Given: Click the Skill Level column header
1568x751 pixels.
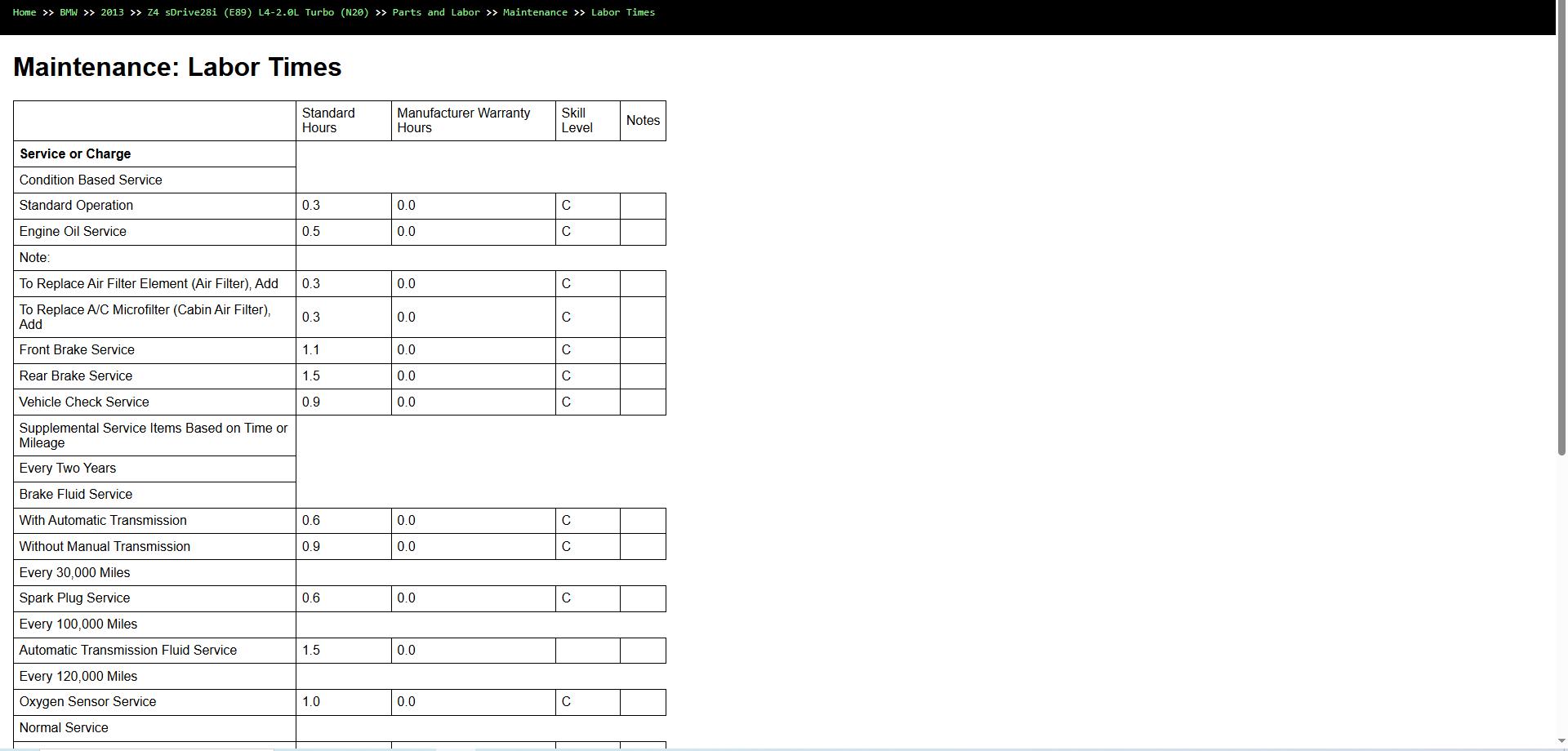Looking at the screenshot, I should [x=587, y=121].
